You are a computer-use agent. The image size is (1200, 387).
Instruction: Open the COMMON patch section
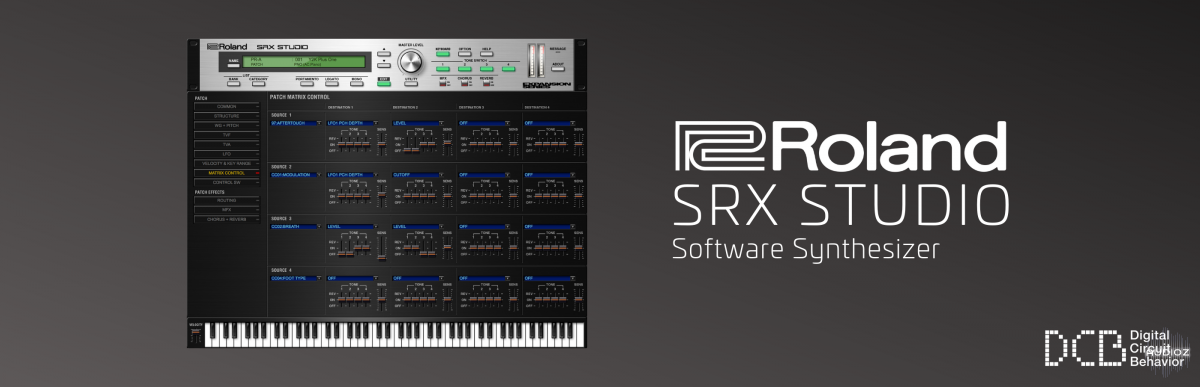(228, 106)
